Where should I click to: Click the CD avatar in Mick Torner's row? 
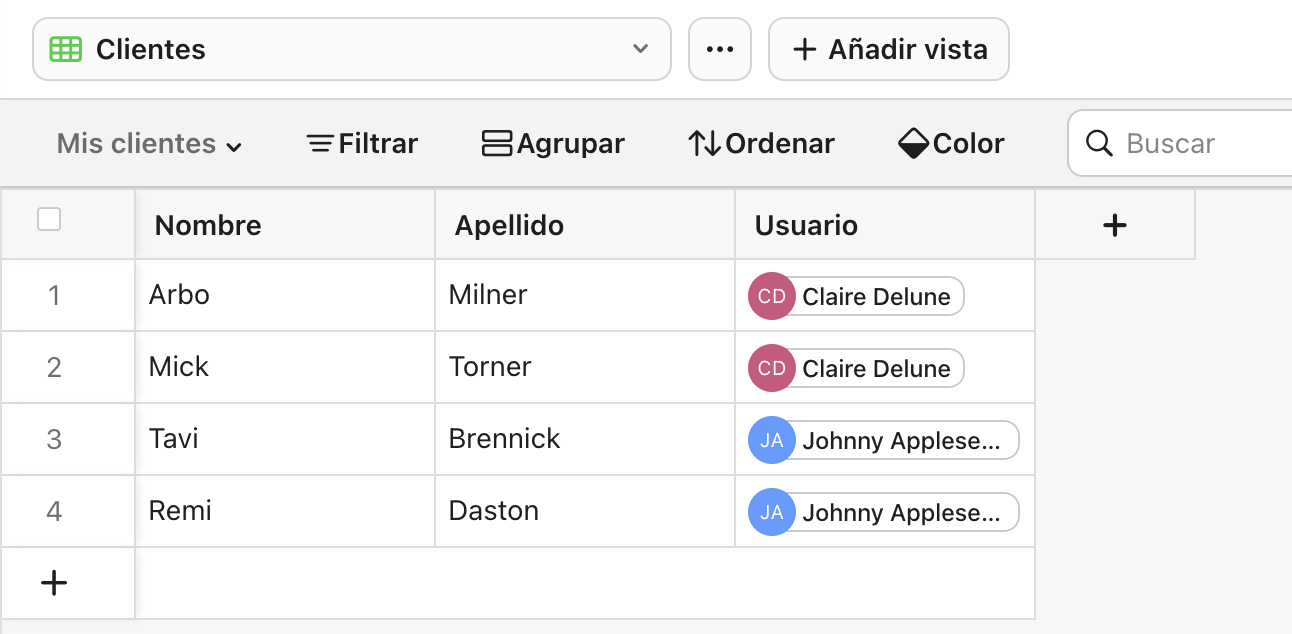(x=771, y=368)
